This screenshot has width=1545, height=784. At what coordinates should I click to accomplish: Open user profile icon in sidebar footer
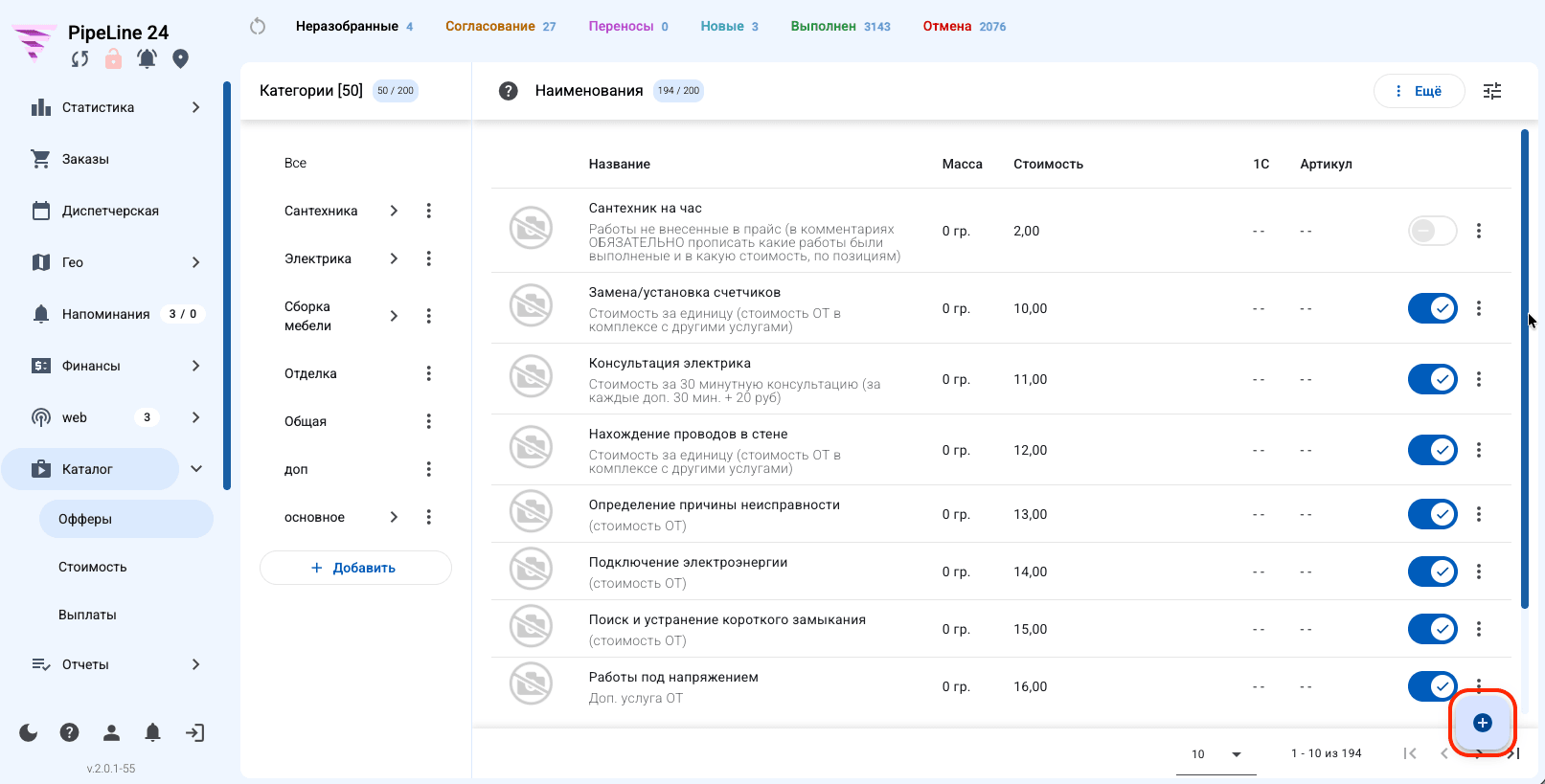coord(111,733)
